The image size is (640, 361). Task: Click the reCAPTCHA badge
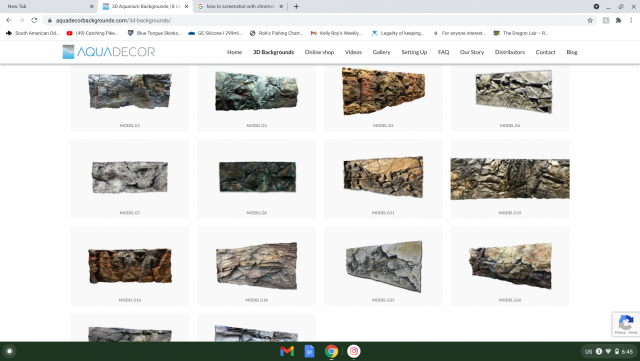click(x=626, y=324)
